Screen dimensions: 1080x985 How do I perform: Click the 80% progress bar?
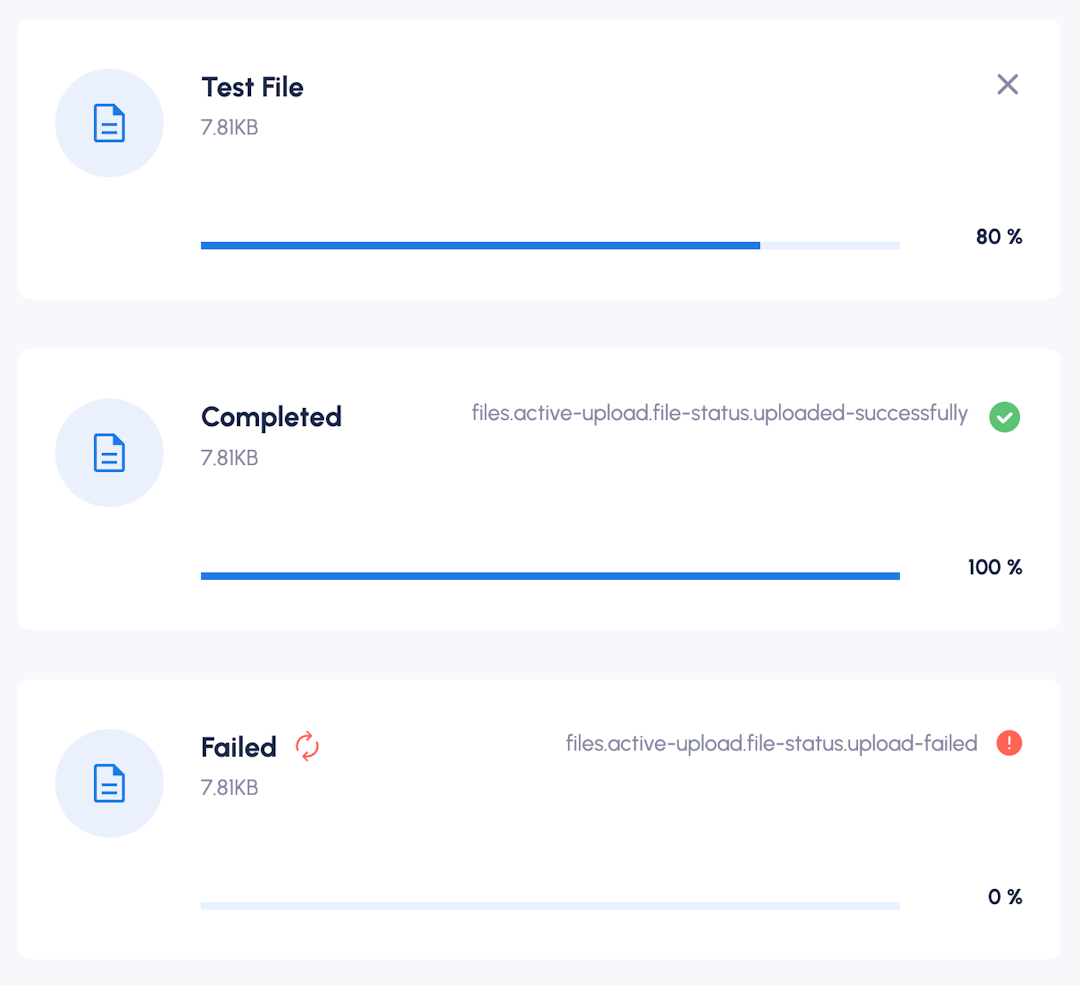coord(550,245)
